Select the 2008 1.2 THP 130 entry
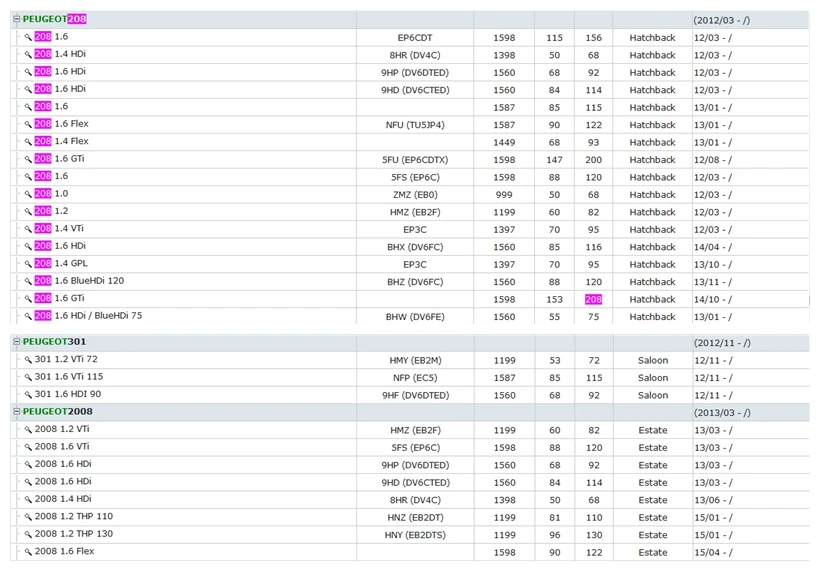 pos(74,533)
